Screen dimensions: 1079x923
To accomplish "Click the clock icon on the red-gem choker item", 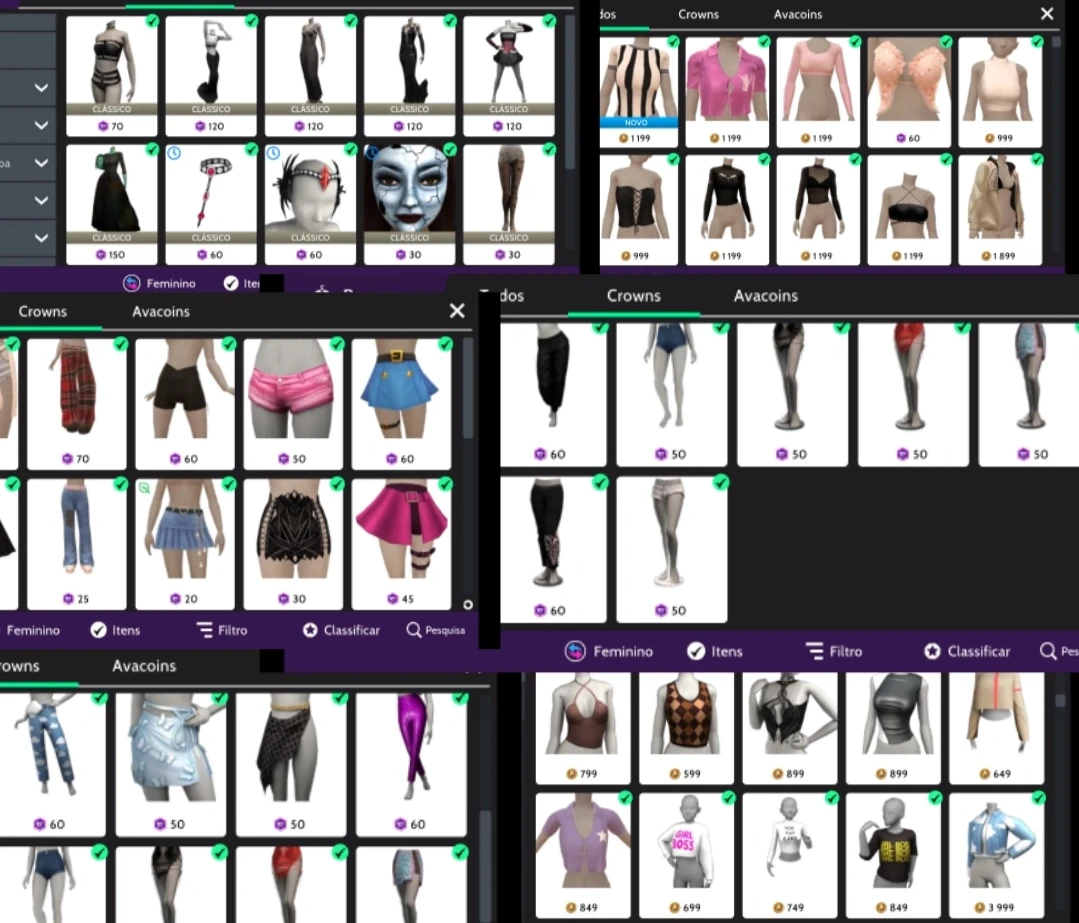I will pyautogui.click(x=174, y=153).
